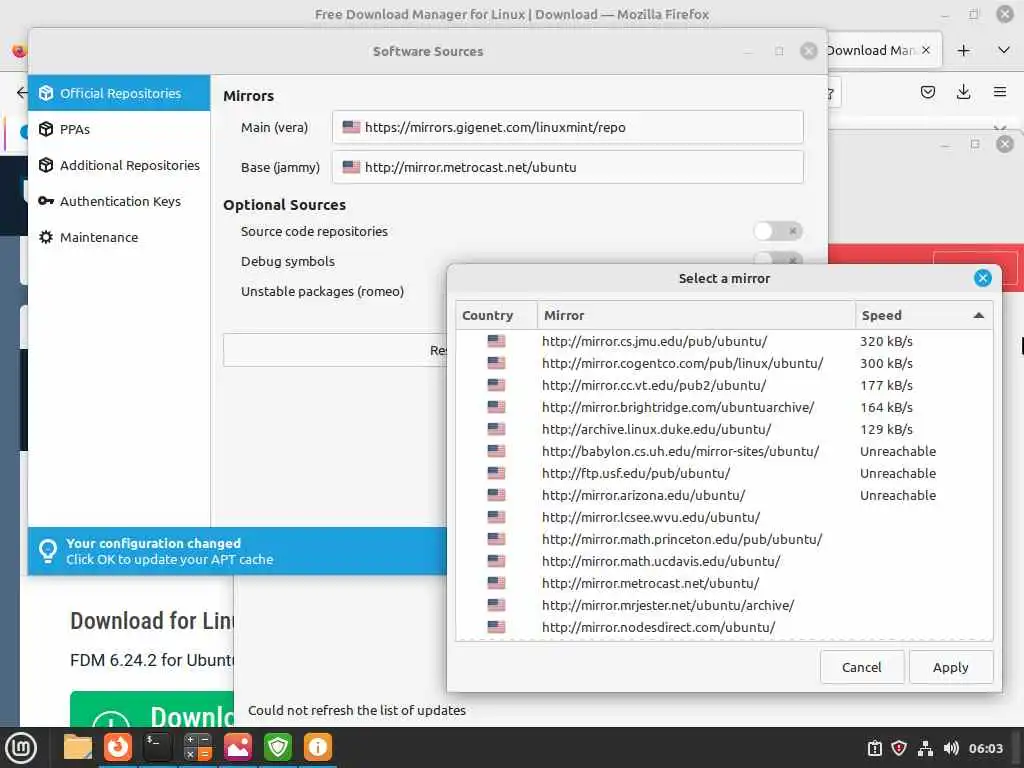The image size is (1024, 768).
Task: Open Terminal from the taskbar
Action: point(157,747)
